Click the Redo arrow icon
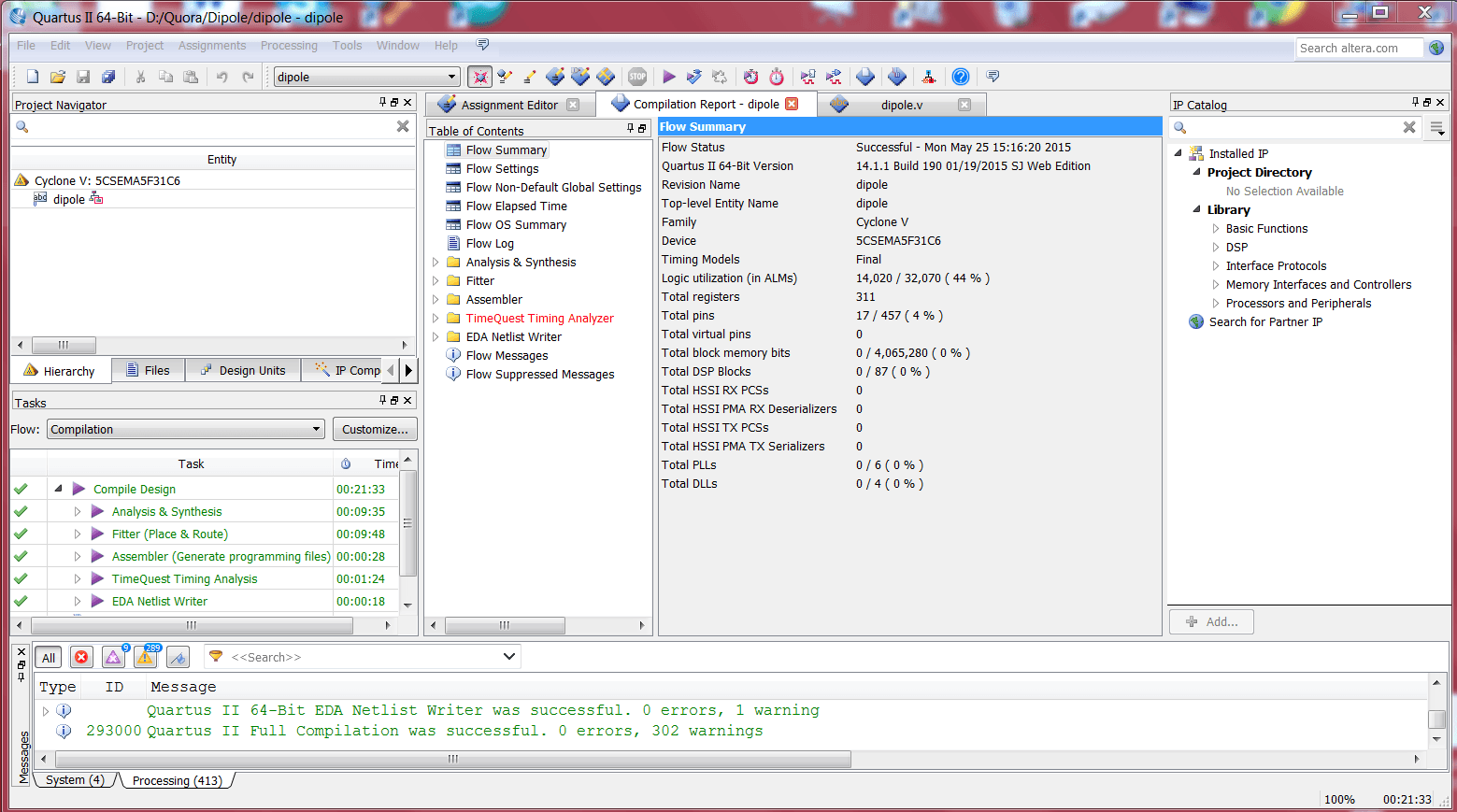The width and height of the screenshot is (1457, 812). pyautogui.click(x=248, y=77)
